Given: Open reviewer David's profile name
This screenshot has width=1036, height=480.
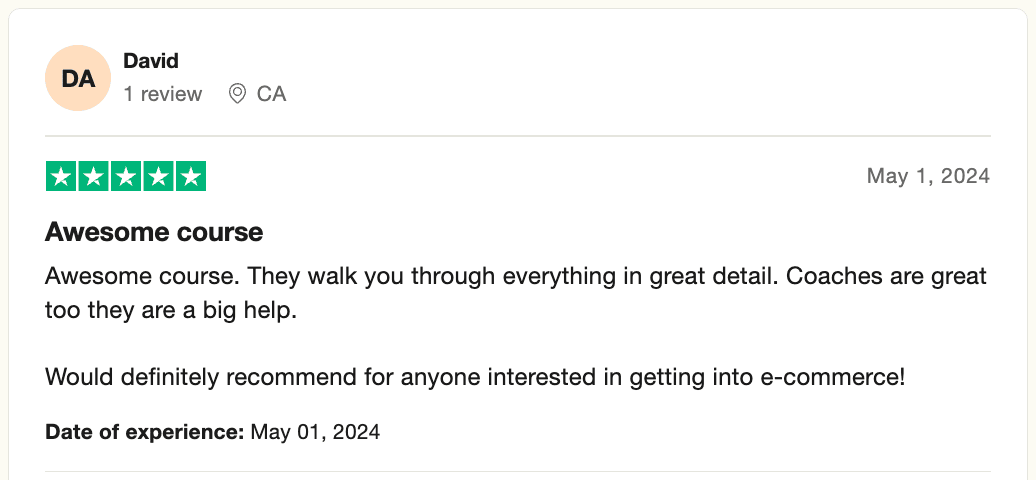Looking at the screenshot, I should [x=150, y=61].
